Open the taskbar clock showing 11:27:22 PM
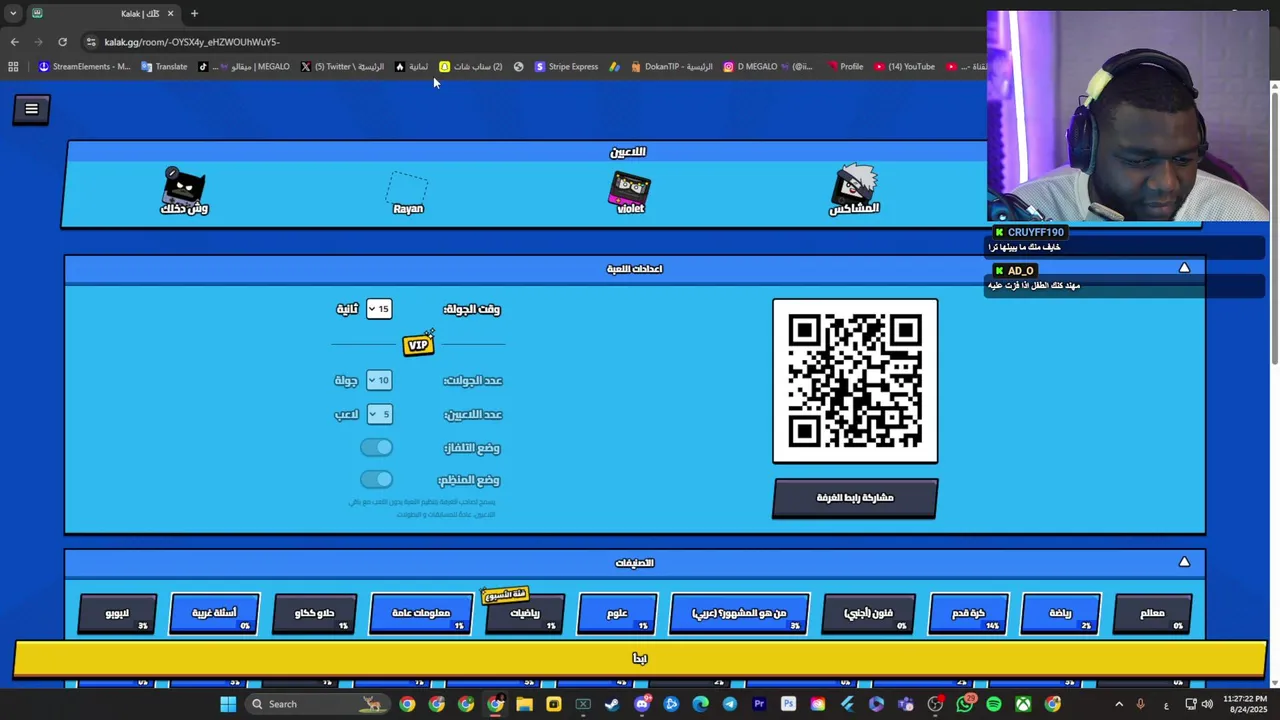 click(1246, 704)
